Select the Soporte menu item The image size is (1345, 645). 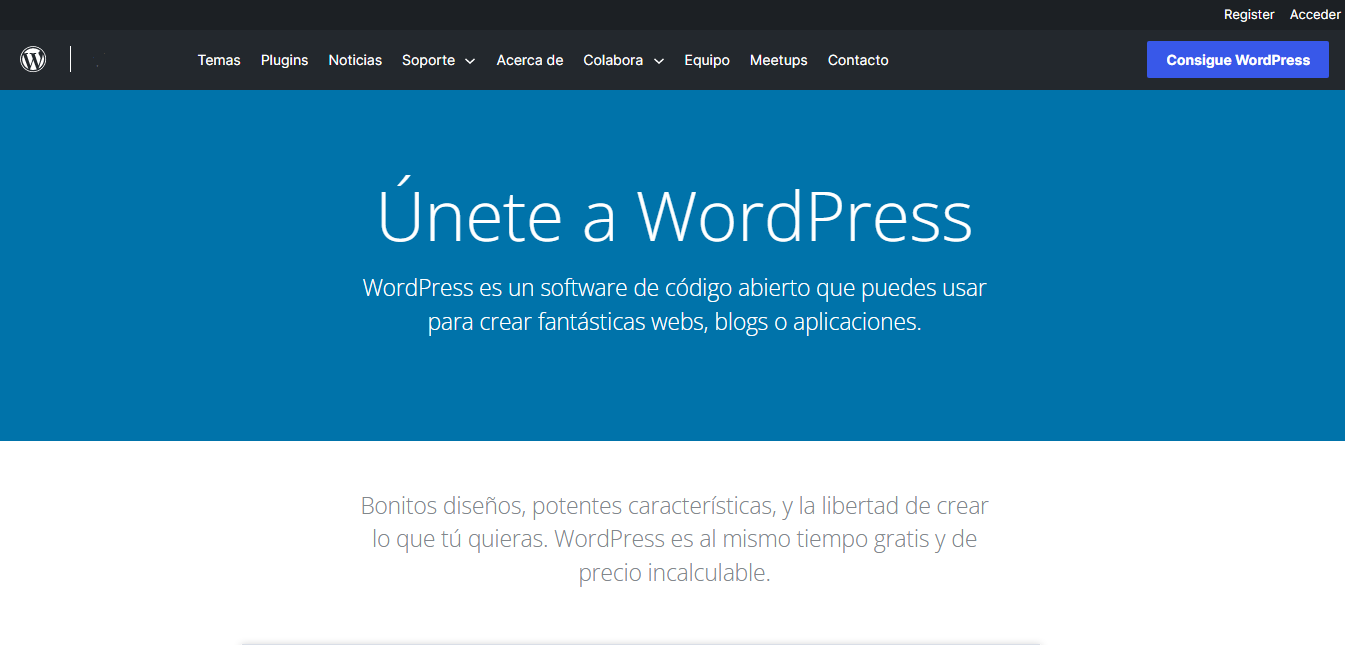[x=428, y=60]
